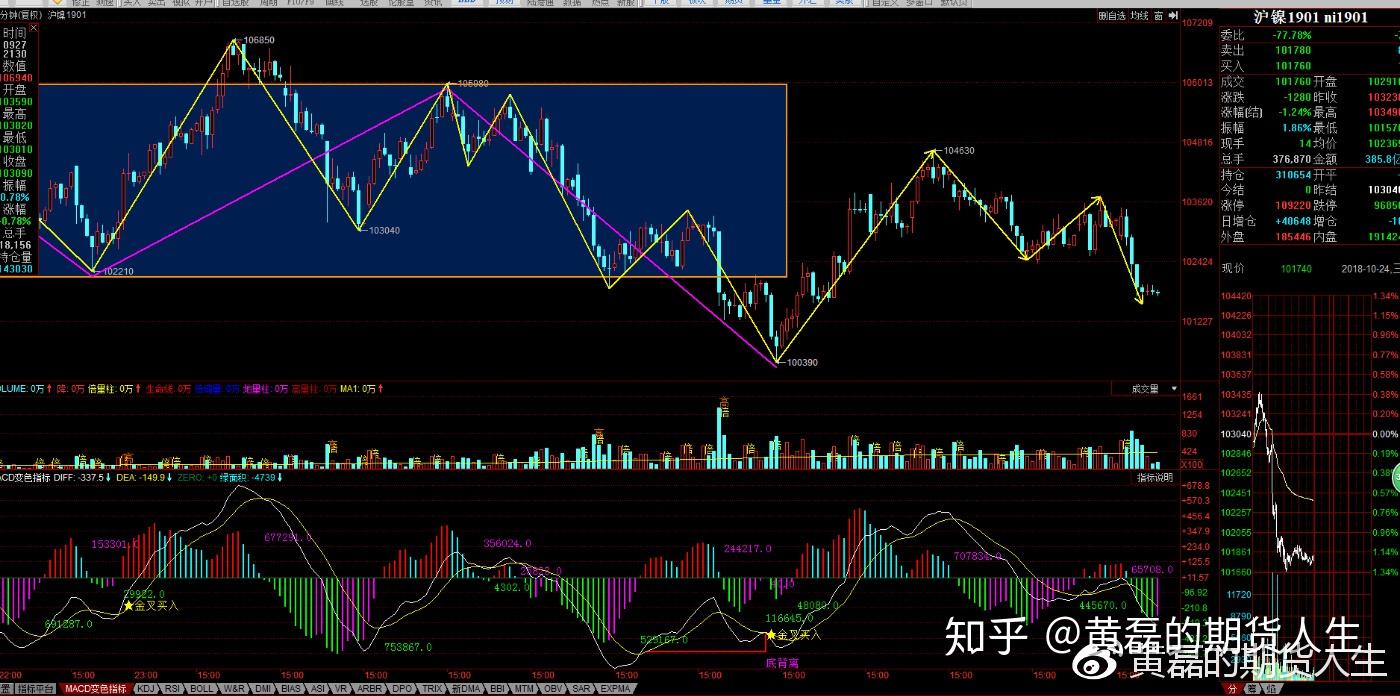Viewport: 1400px width, 696px height.
Task: Click the 106850 peak price label
Action: tap(258, 40)
